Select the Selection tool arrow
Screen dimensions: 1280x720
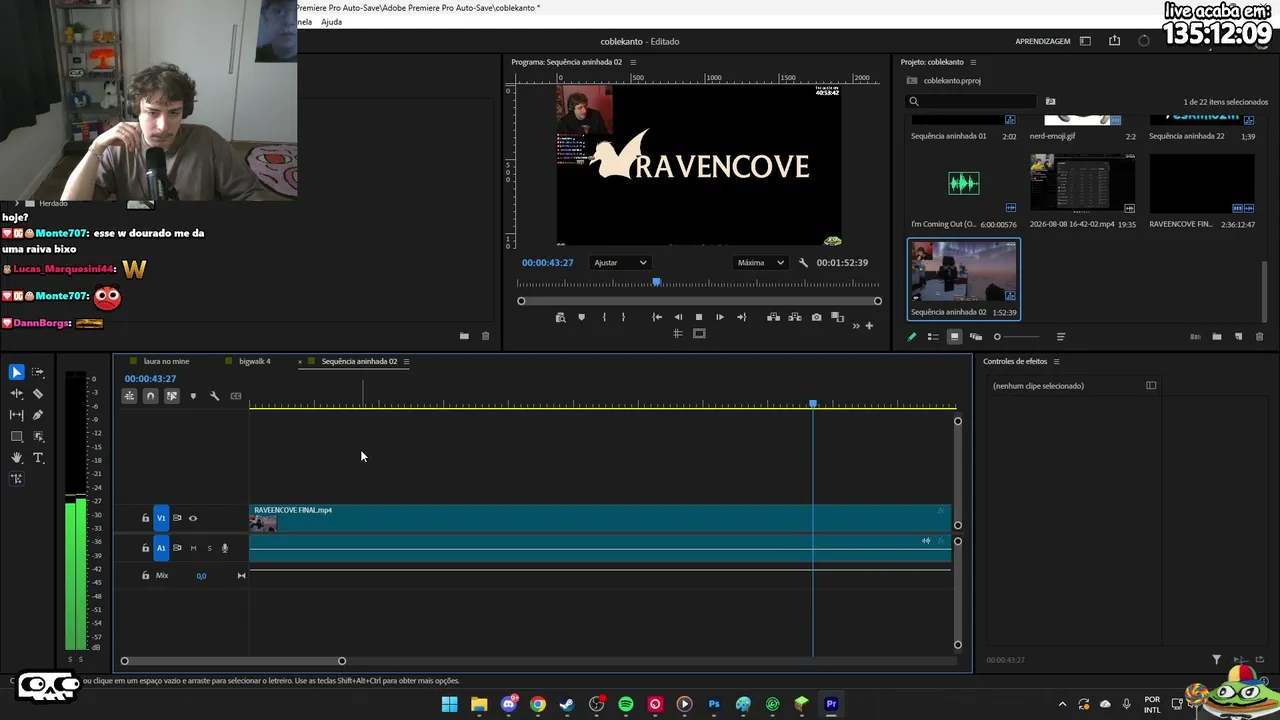16,372
